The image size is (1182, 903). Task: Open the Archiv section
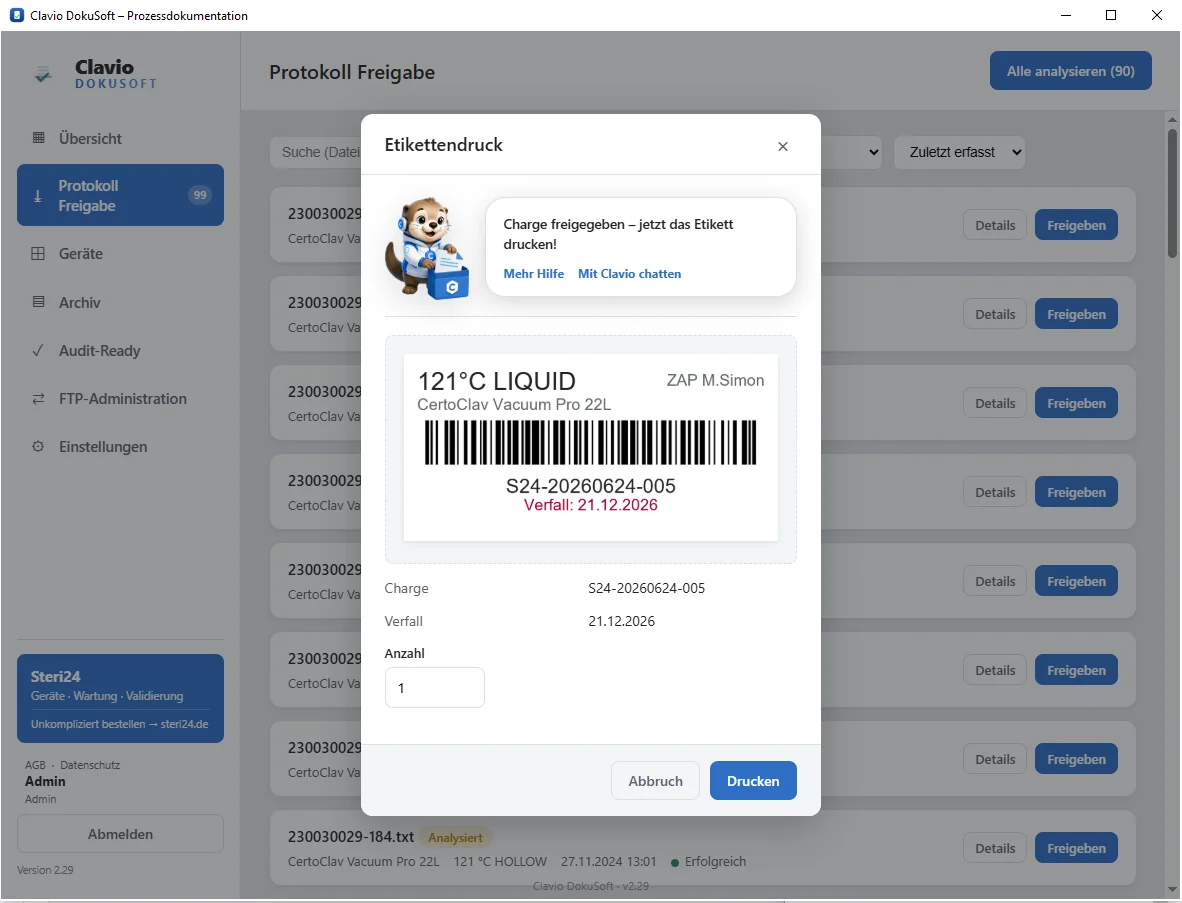(x=120, y=302)
